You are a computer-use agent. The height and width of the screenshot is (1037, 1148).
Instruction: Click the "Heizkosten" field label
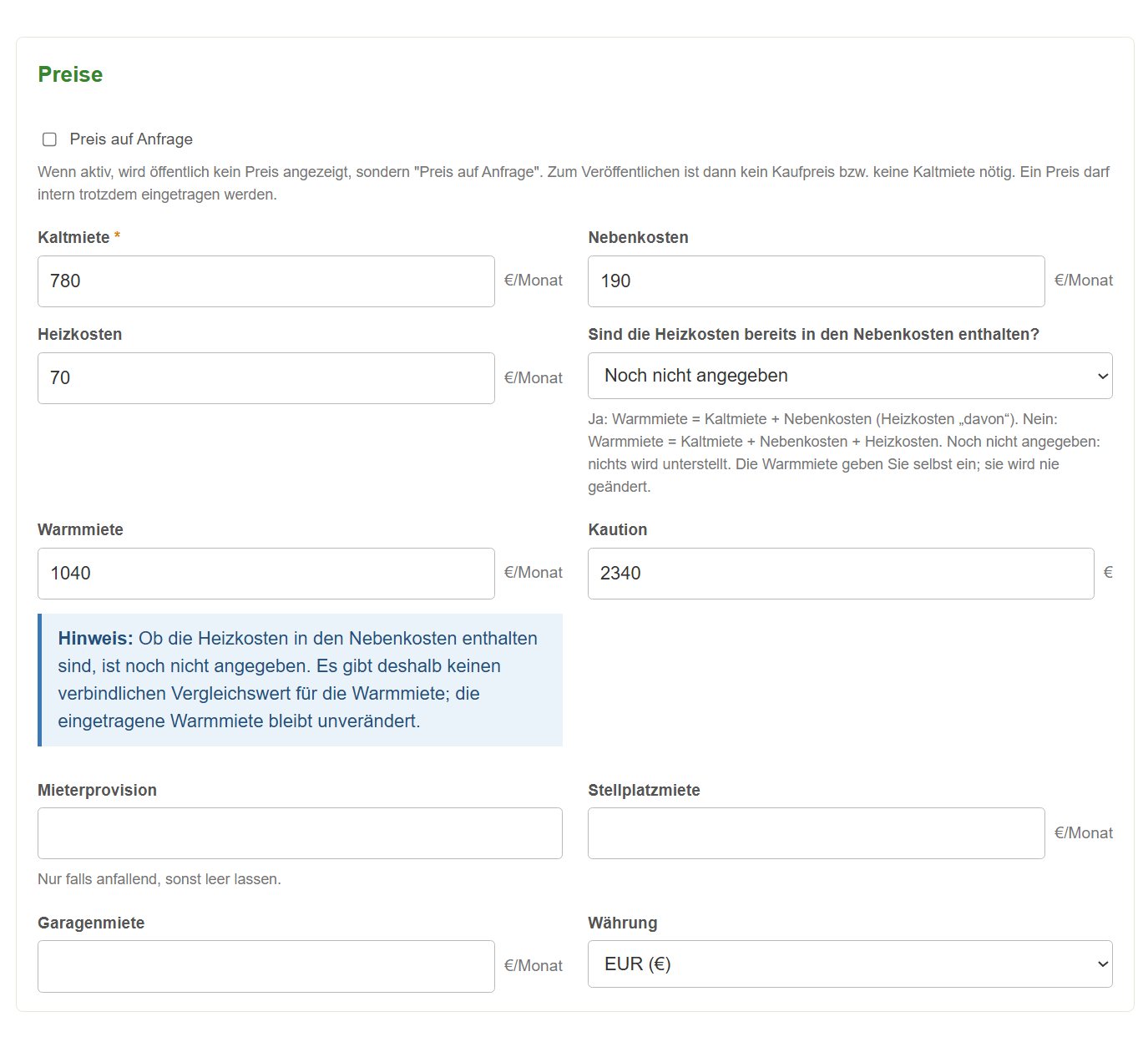pos(79,334)
